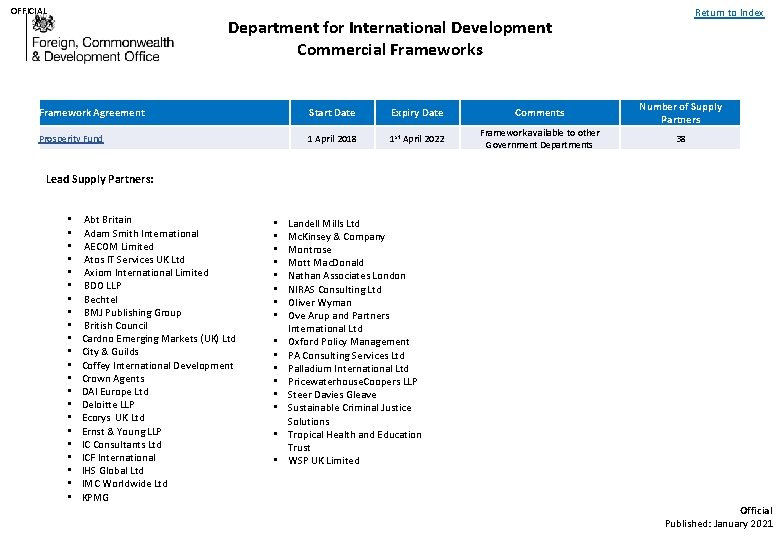Select McKinsey & Company entry
Viewport: 780px width, 540px height.
pyautogui.click(x=336, y=237)
